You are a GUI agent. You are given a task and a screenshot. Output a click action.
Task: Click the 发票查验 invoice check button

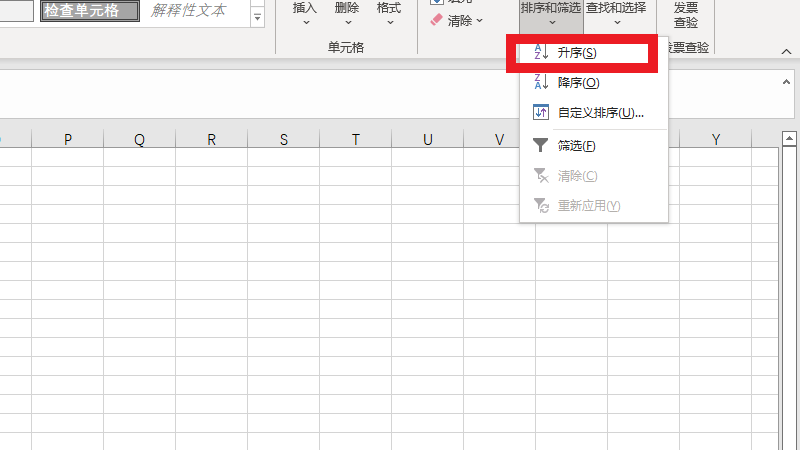click(x=686, y=15)
